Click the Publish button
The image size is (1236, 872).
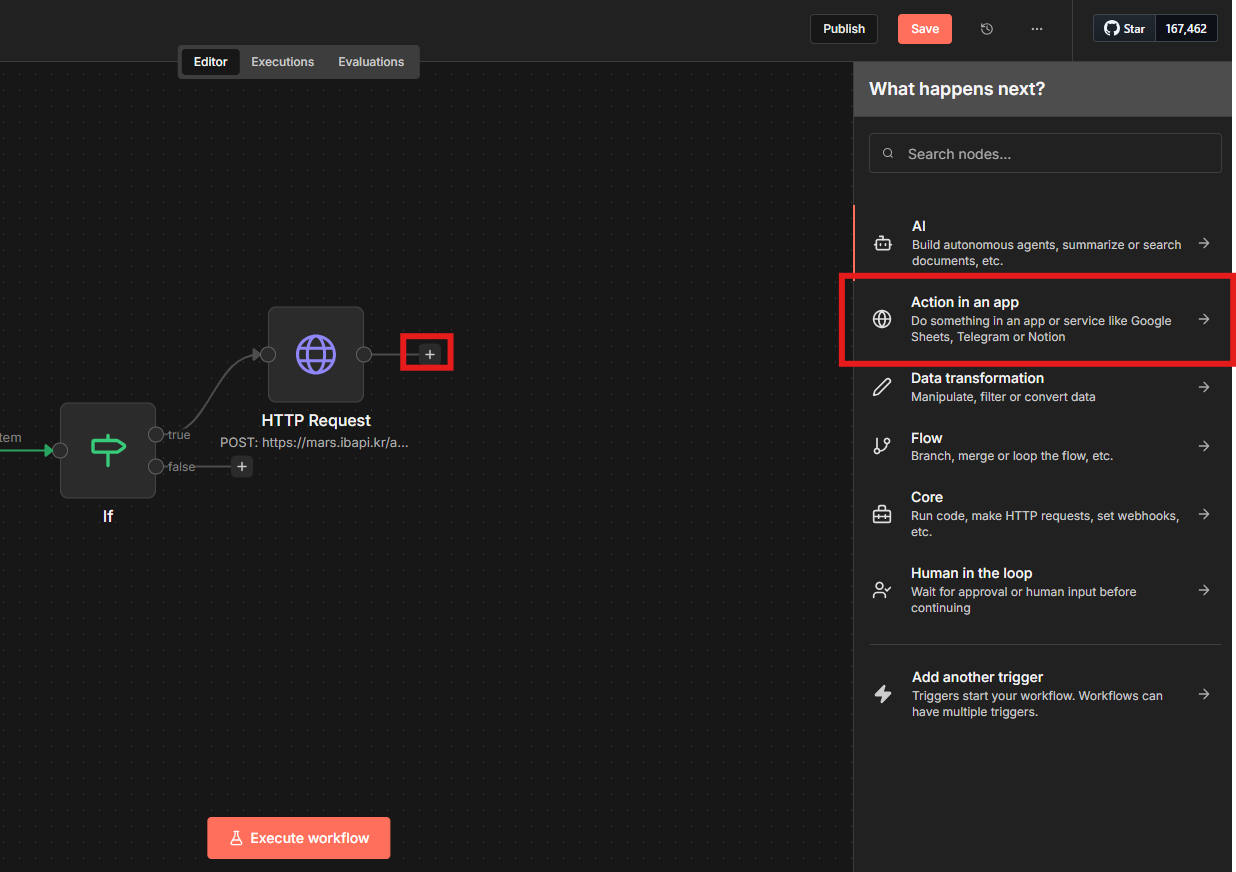point(843,29)
